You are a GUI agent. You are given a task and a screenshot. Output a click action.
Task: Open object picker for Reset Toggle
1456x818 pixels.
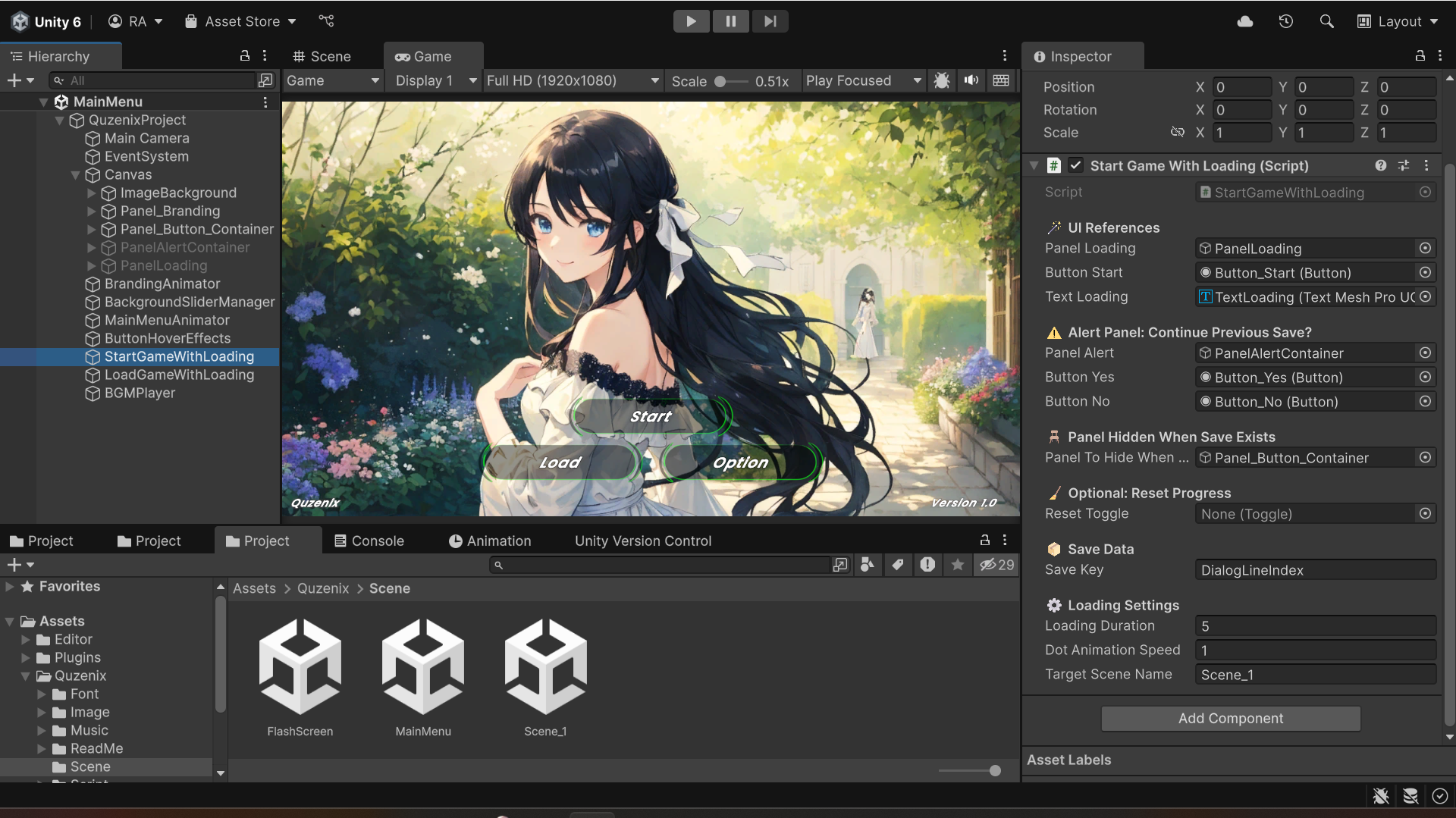pyautogui.click(x=1425, y=513)
